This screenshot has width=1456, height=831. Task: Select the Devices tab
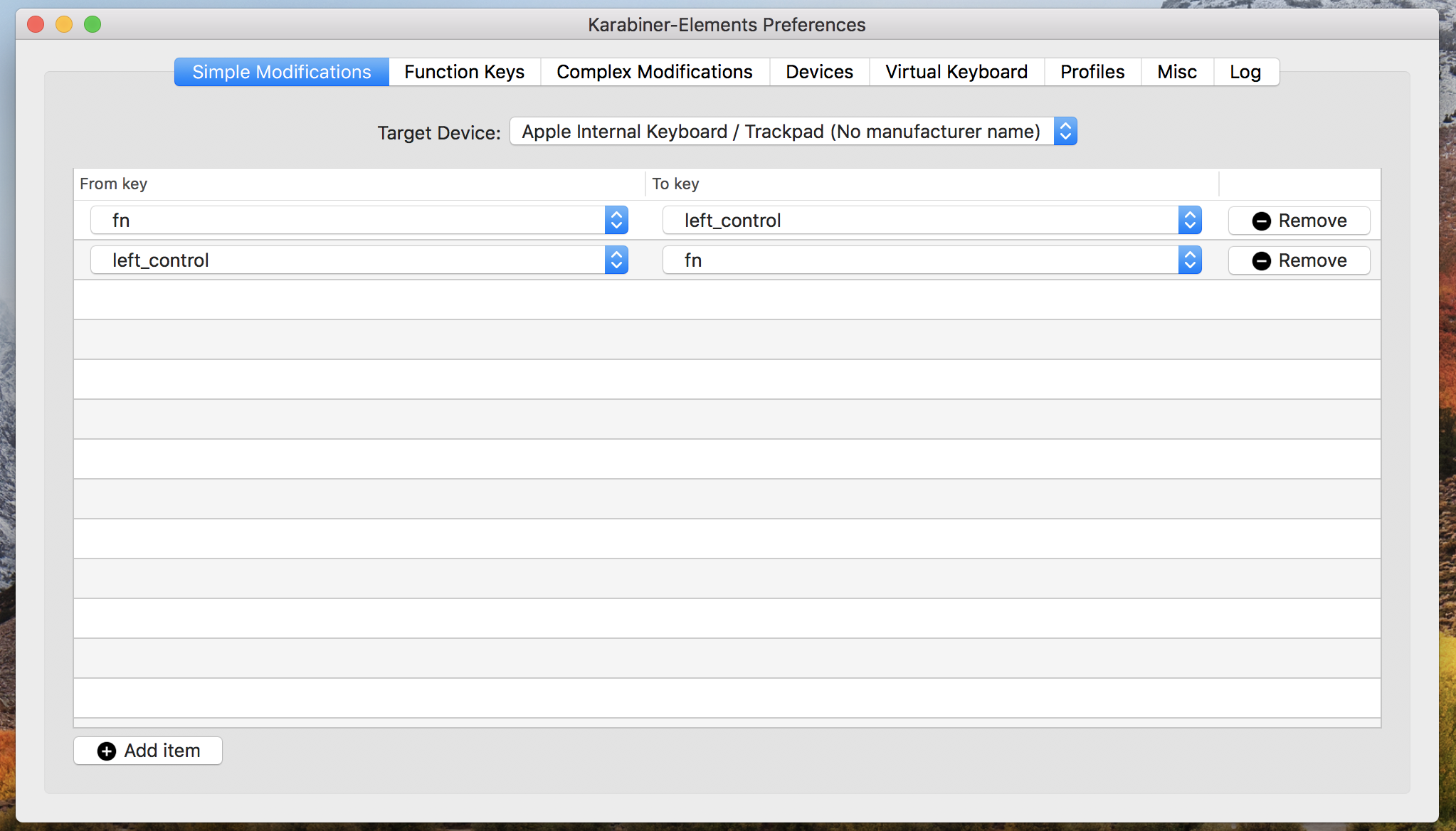(x=819, y=72)
